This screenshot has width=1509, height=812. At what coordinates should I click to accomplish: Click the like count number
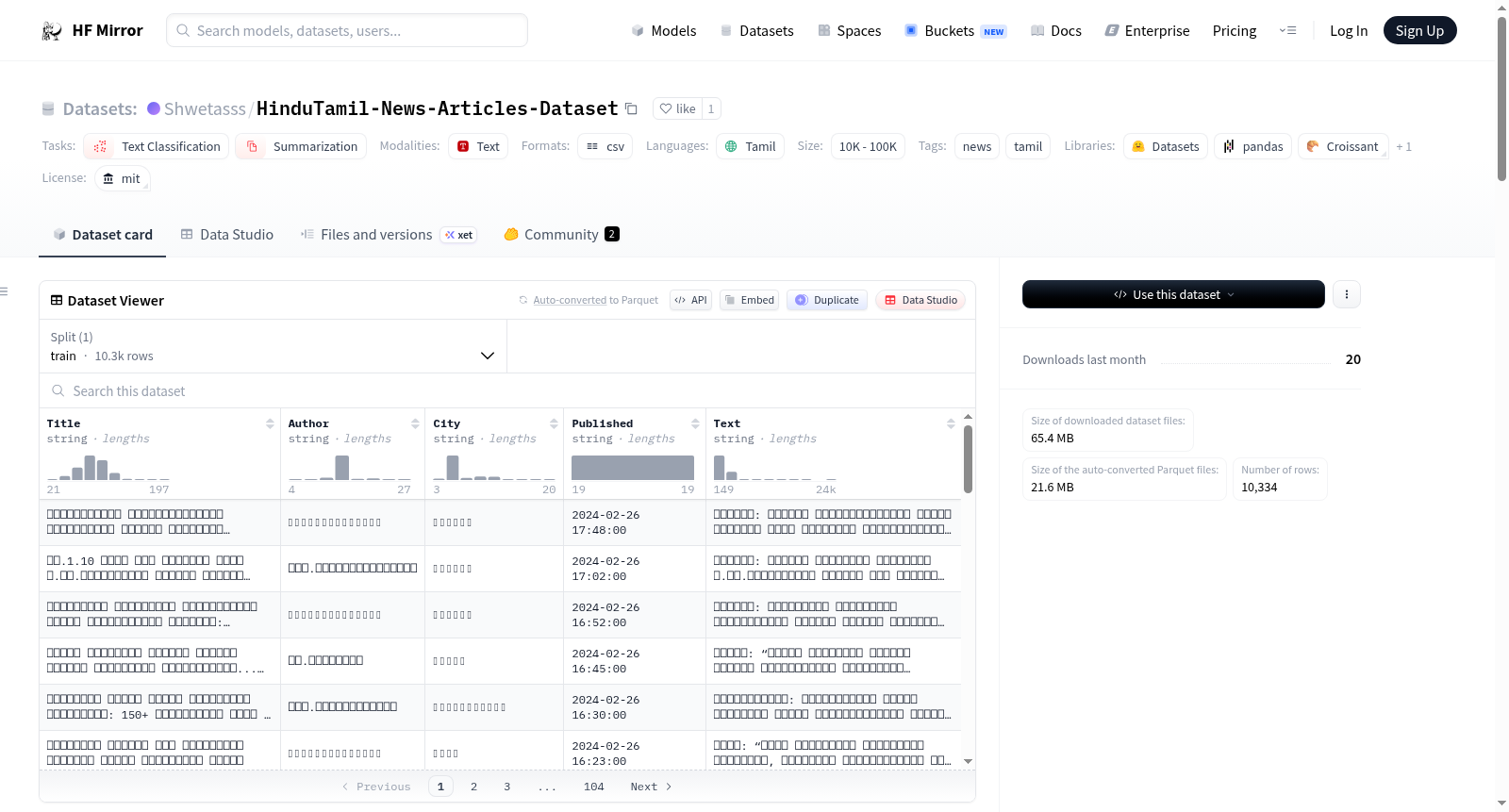pos(711,108)
